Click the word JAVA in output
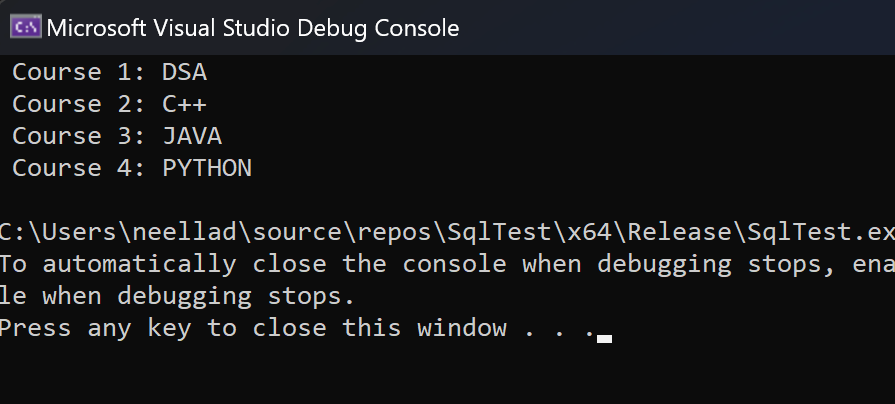The image size is (895, 404). pyautogui.click(x=192, y=137)
